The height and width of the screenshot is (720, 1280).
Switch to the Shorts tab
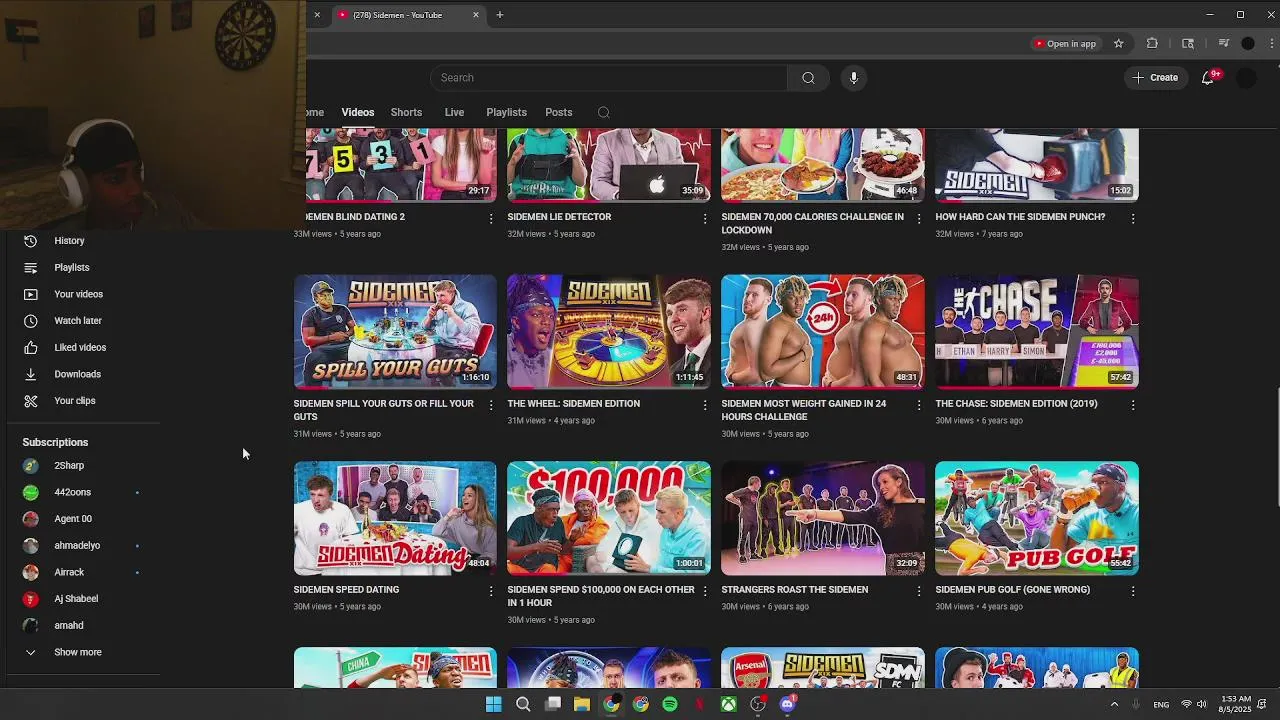[x=406, y=112]
